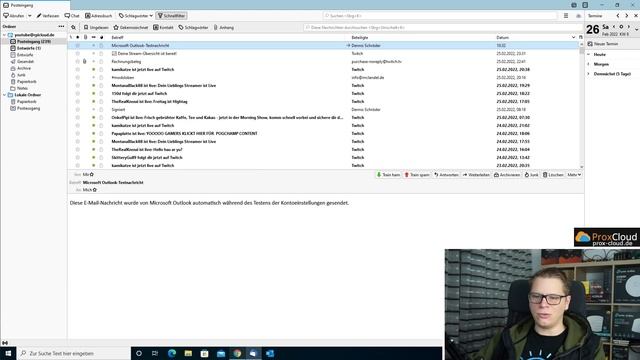Open the Schlagwörter dropdown in the main toolbar
Screen dimensions: 640x360
136,16
